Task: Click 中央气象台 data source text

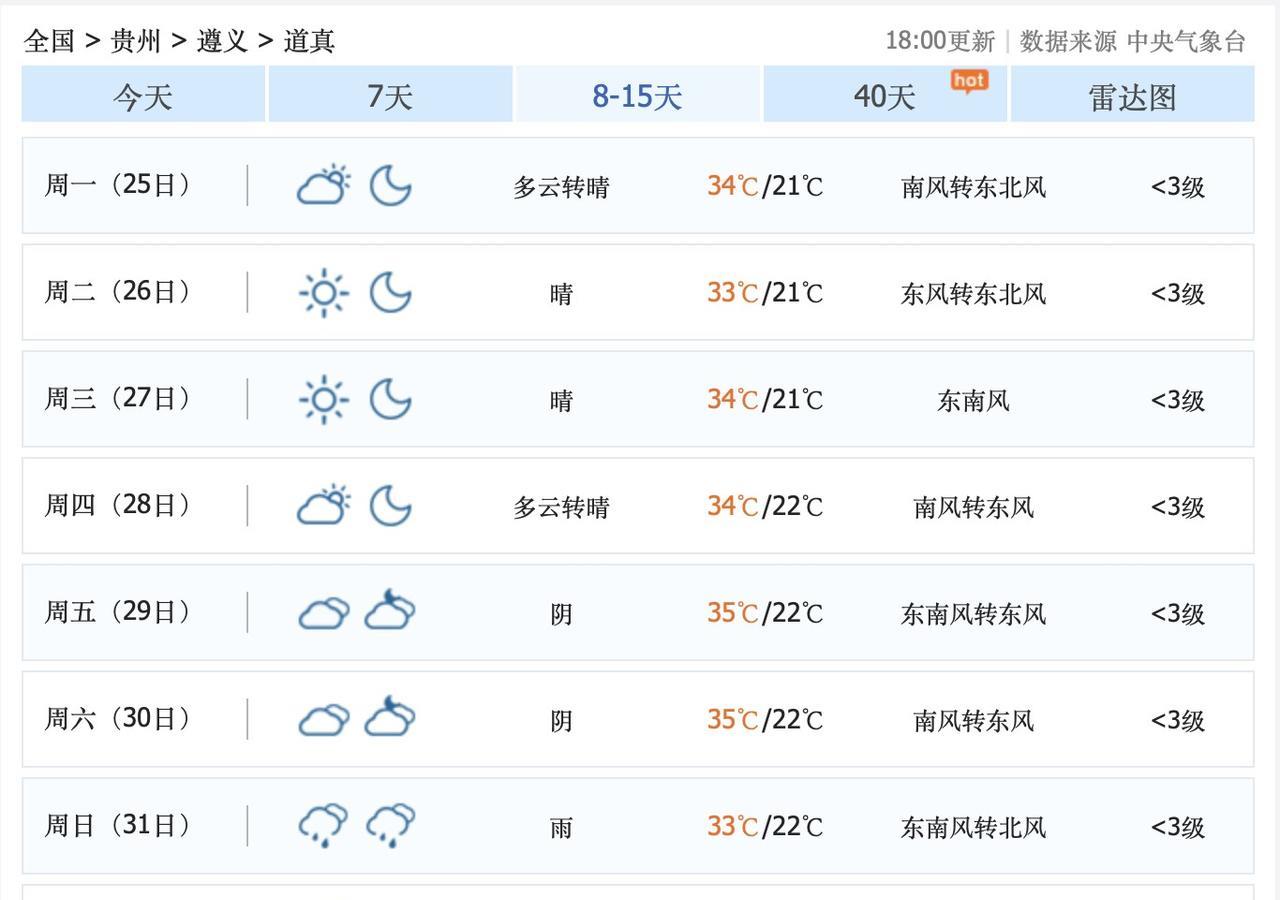Action: pos(1186,41)
